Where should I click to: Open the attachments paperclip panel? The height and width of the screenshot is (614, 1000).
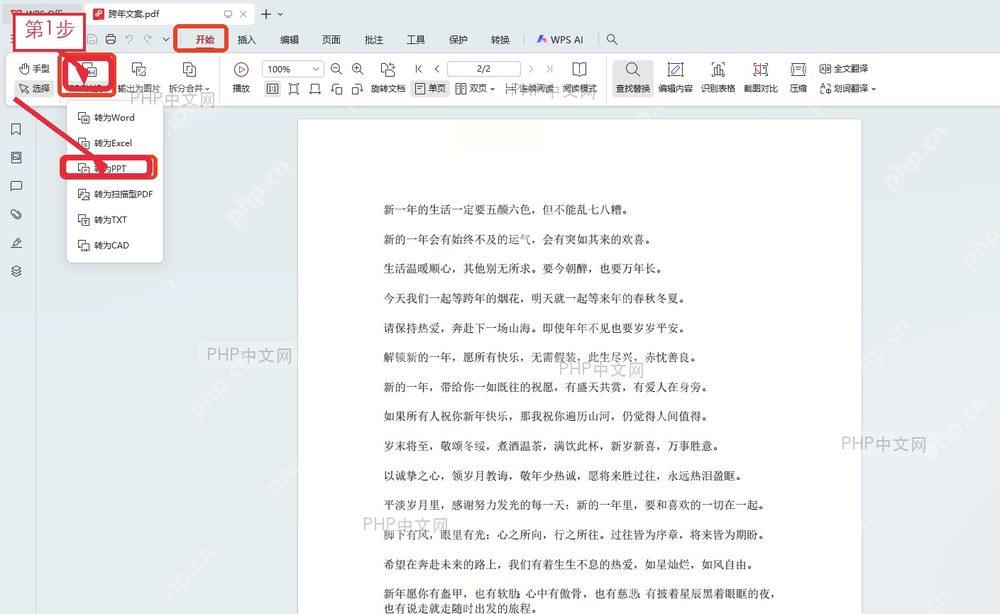17,214
